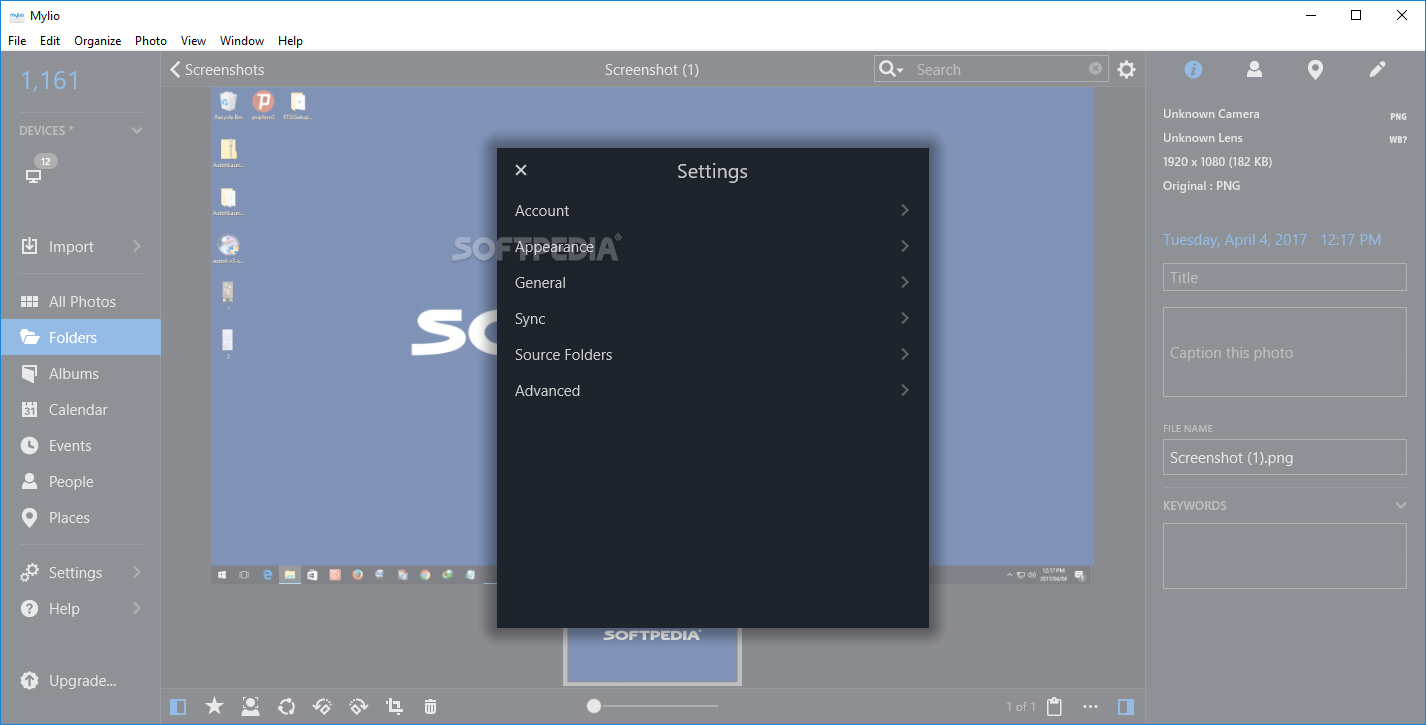Image resolution: width=1426 pixels, height=725 pixels.
Task: Click the Title input field
Action: [1285, 278]
